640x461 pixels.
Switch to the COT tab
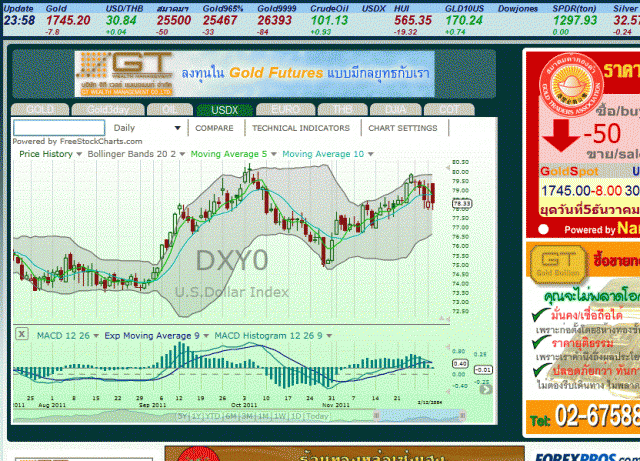pos(449,110)
